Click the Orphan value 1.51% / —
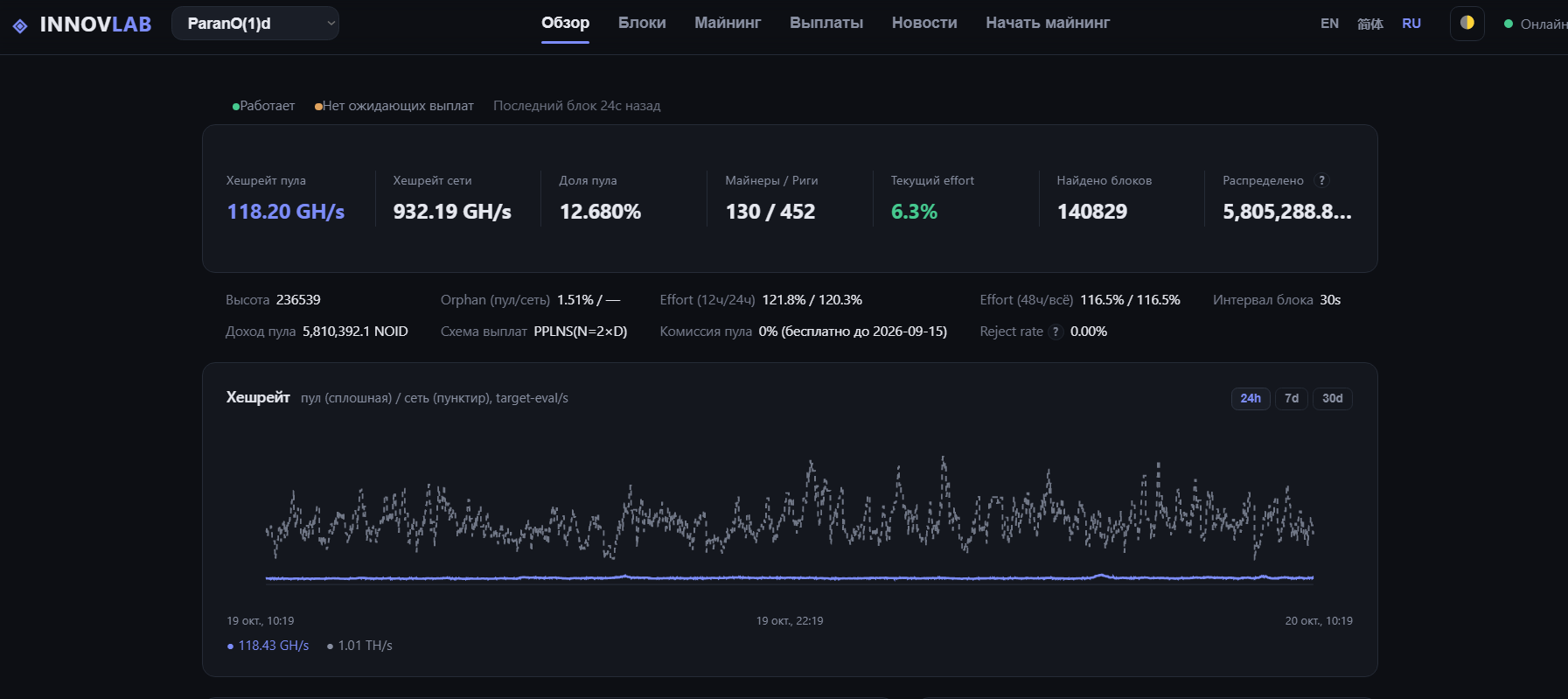1568x699 pixels. tap(589, 300)
